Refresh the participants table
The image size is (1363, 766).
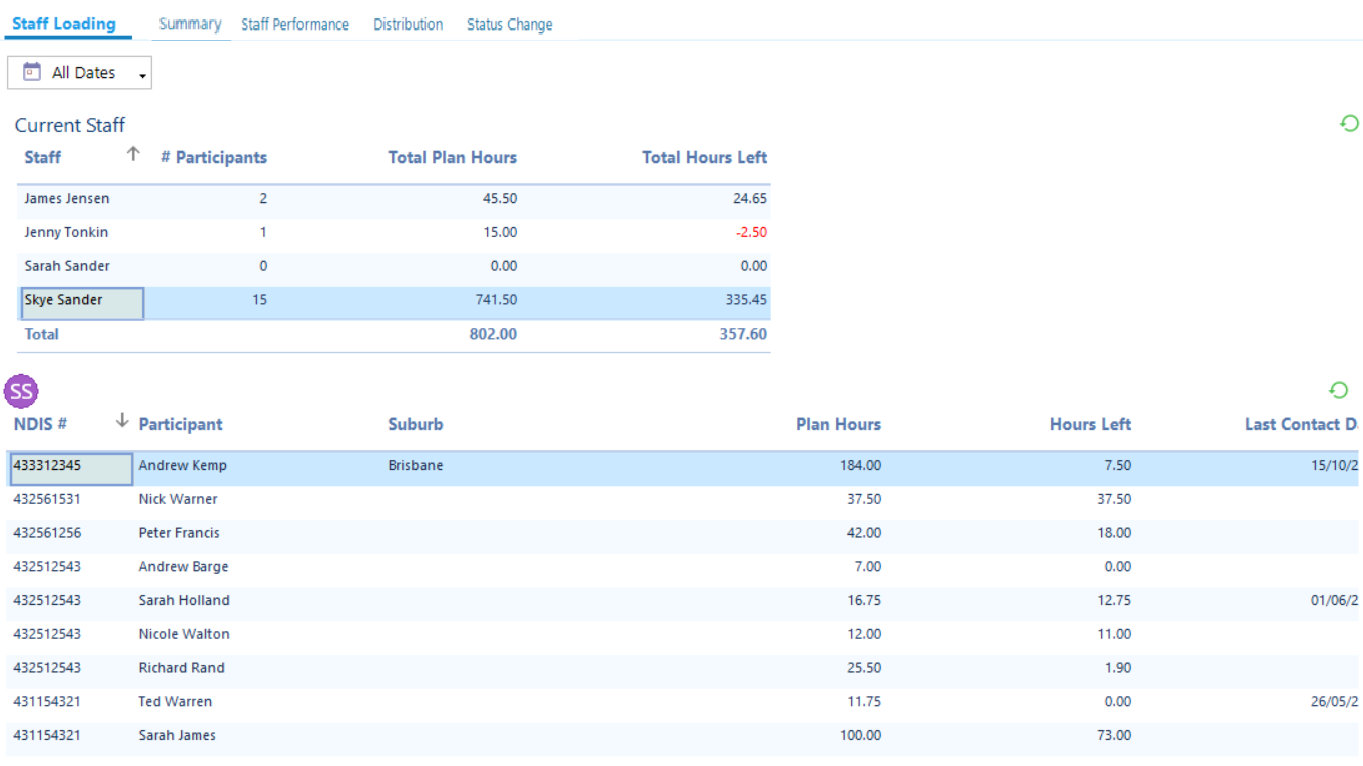pyautogui.click(x=1339, y=390)
